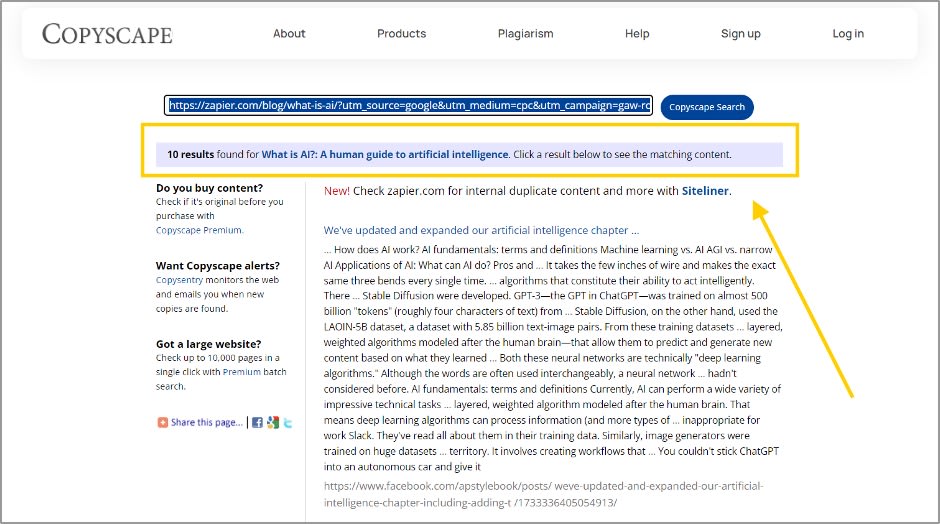The height and width of the screenshot is (524, 940).
Task: Open the Copysentry link
Action: point(179,280)
